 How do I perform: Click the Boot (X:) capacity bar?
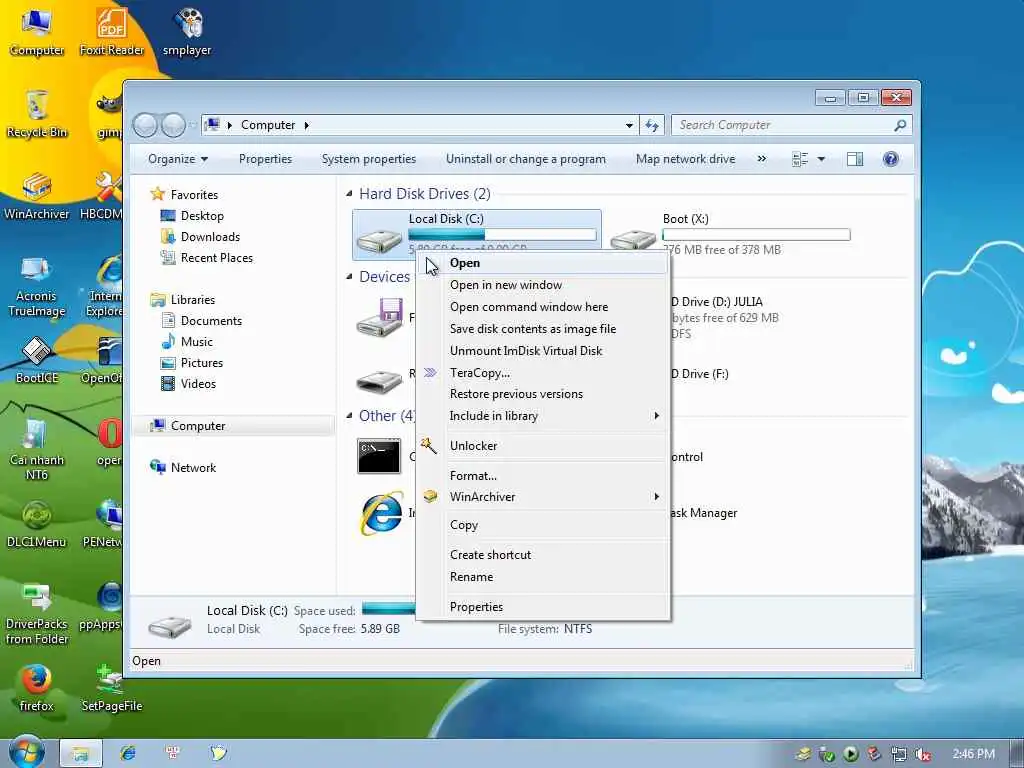coord(756,234)
